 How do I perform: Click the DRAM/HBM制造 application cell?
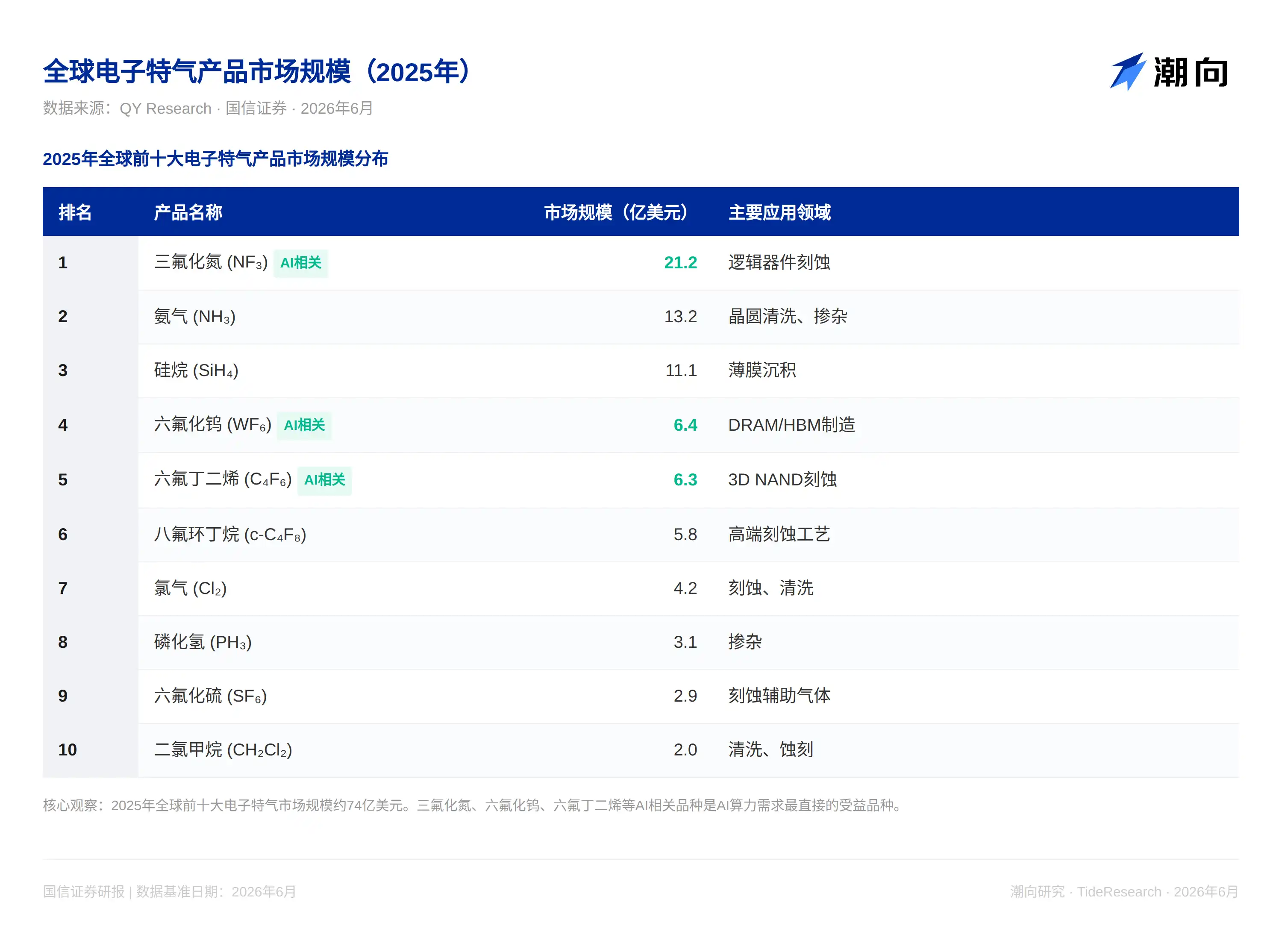point(791,425)
